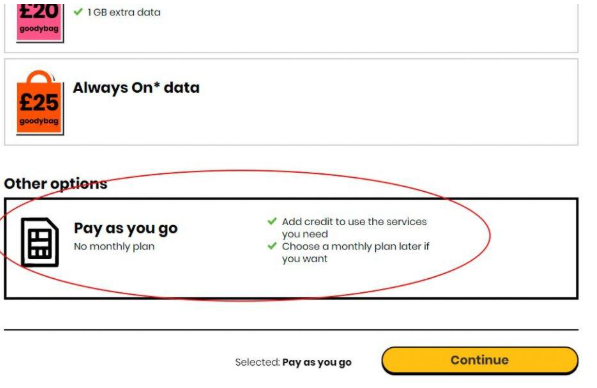Click the Other options section heading

(56, 184)
